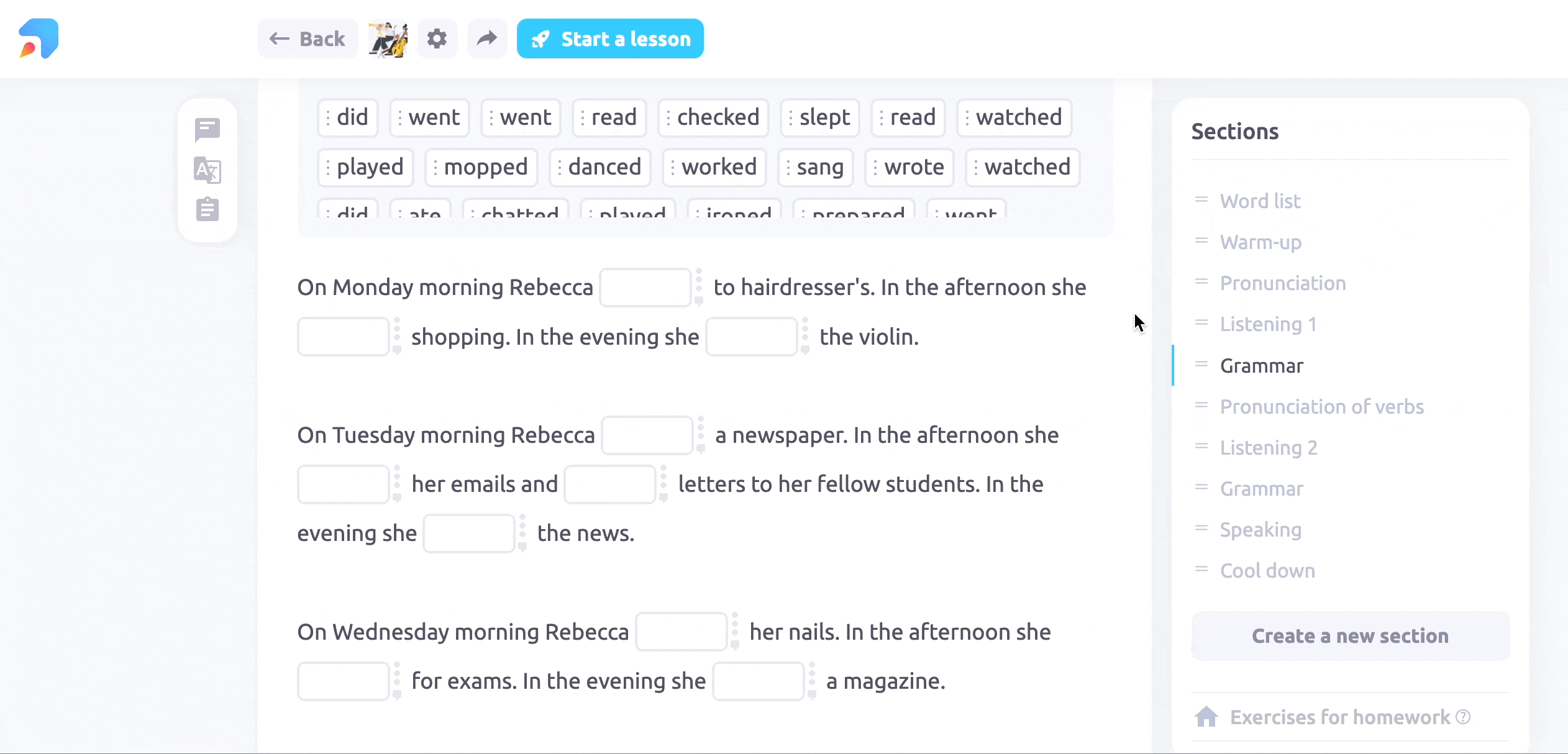Image resolution: width=1568 pixels, height=754 pixels.
Task: Click the translate icon in sidebar
Action: [207, 170]
